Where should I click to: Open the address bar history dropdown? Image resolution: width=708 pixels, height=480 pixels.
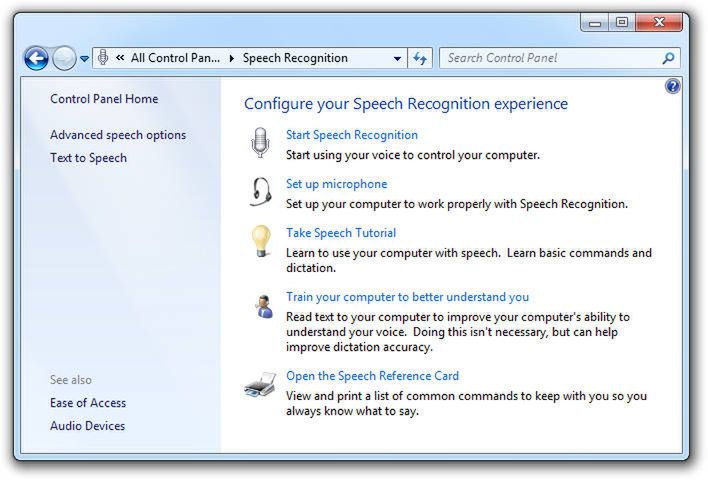click(397, 58)
